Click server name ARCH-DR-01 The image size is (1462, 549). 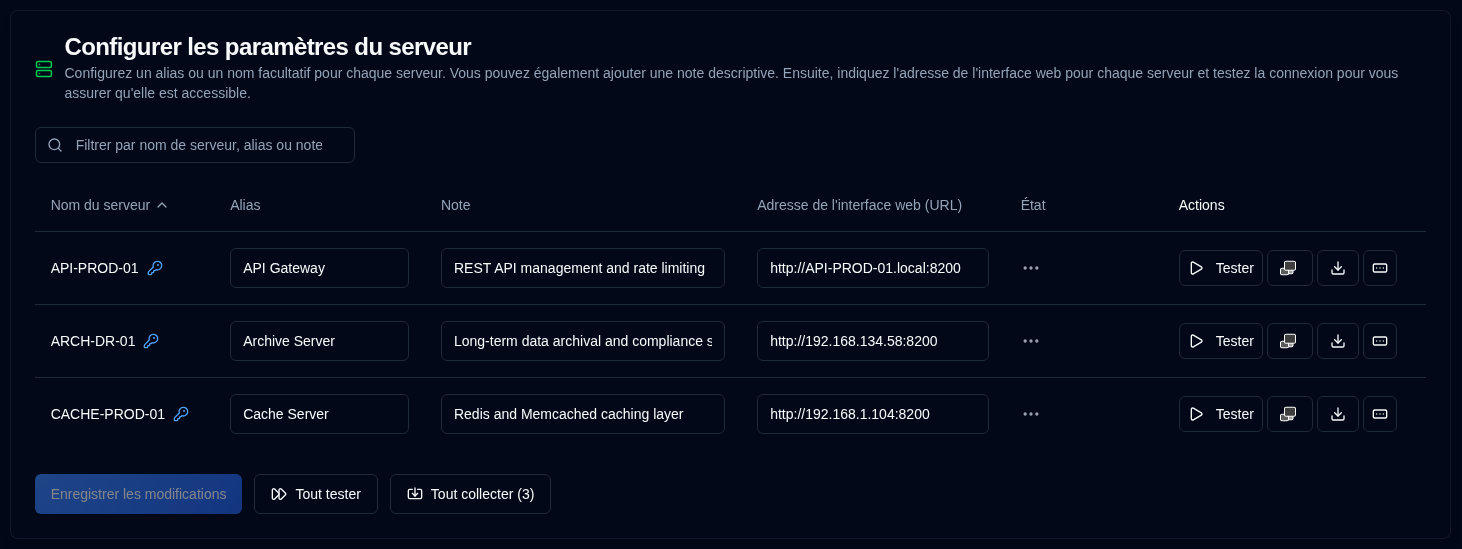(93, 341)
